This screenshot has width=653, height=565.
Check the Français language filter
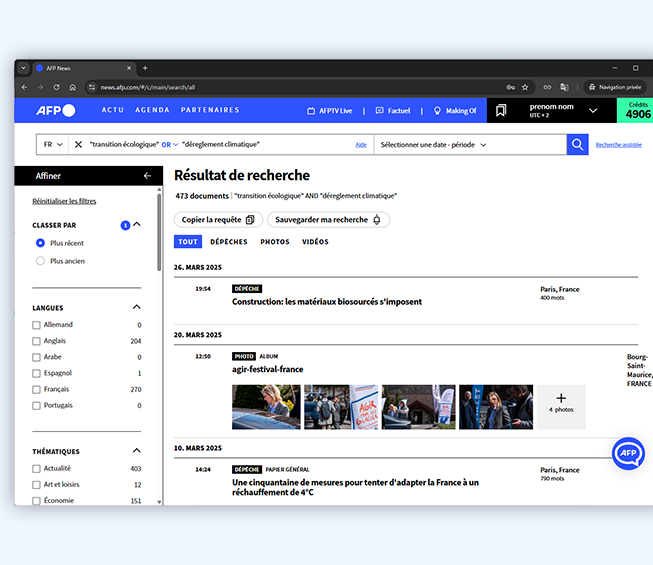(36, 389)
